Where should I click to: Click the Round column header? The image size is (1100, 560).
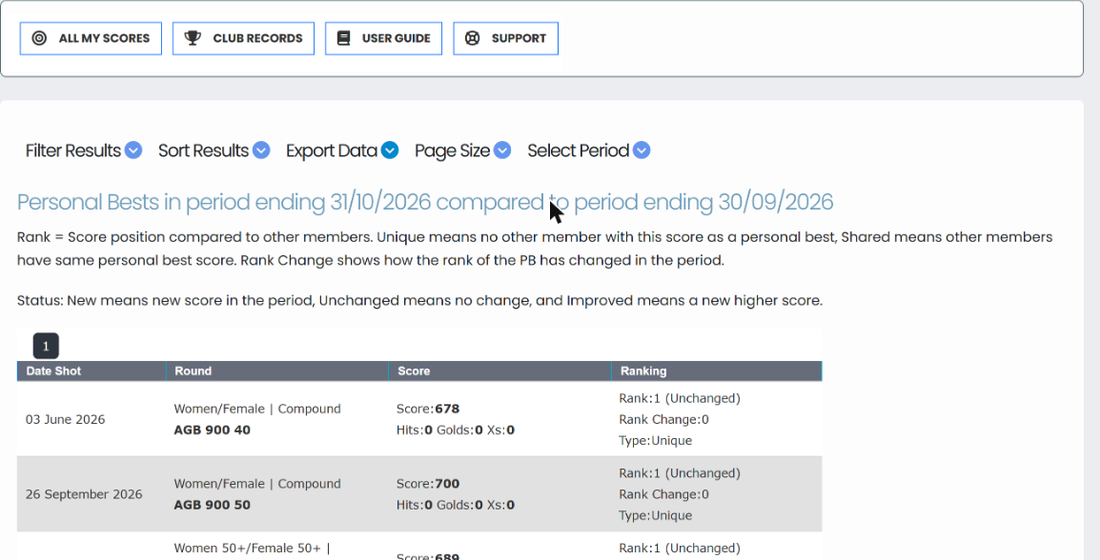(x=277, y=371)
